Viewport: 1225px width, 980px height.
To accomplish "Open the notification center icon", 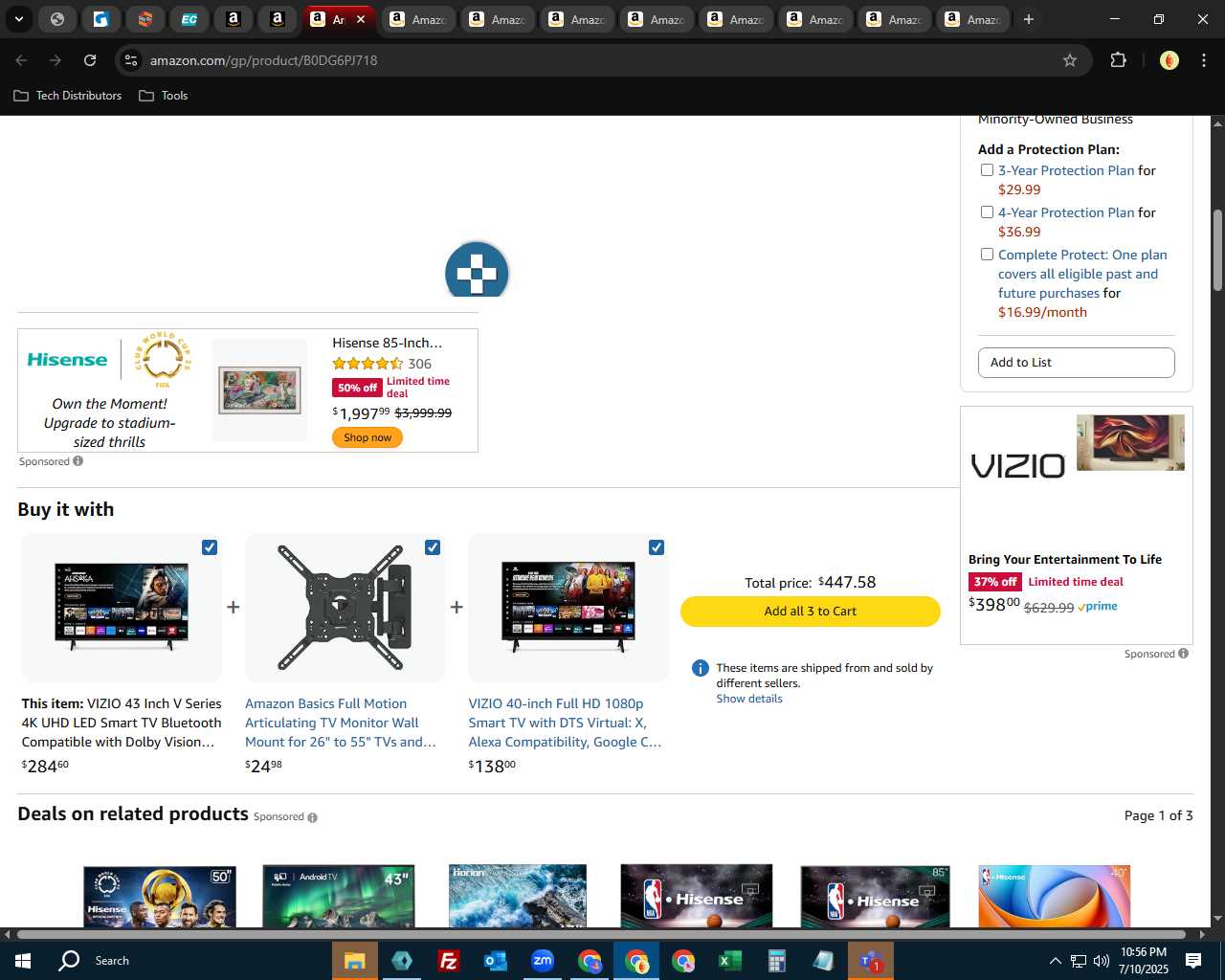I will (x=1193, y=961).
